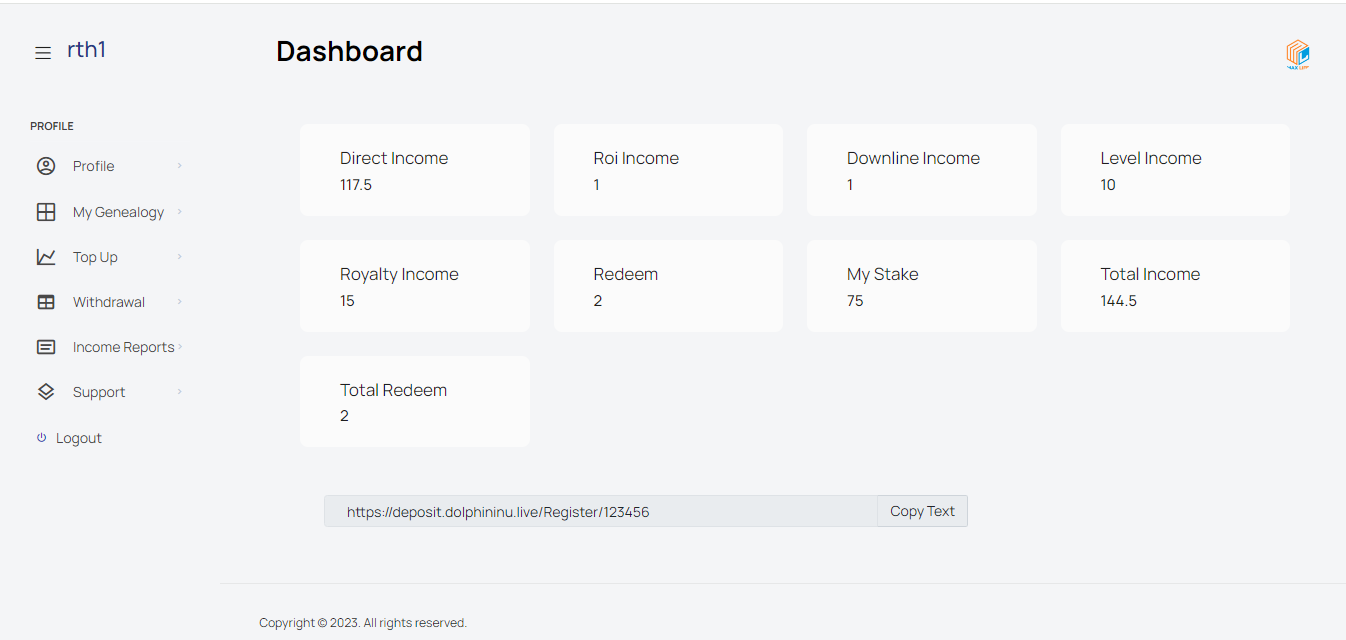Open the Income Reports menu item
This screenshot has width=1346, height=640.
[x=123, y=347]
